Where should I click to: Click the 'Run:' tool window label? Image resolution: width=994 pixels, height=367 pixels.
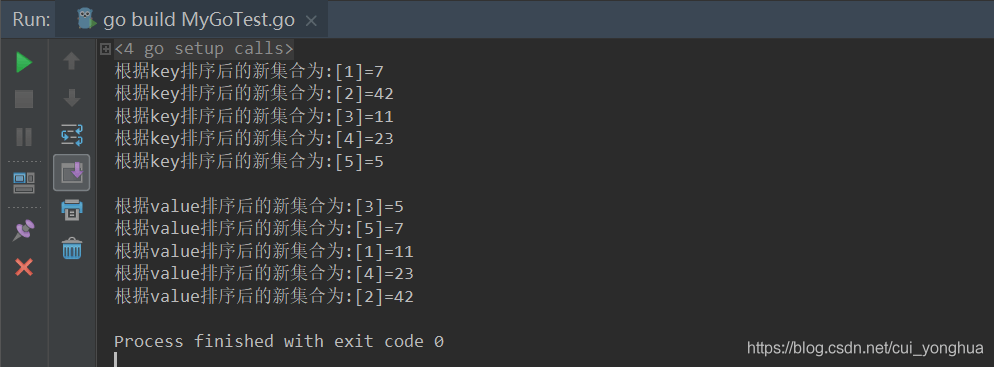(32, 20)
